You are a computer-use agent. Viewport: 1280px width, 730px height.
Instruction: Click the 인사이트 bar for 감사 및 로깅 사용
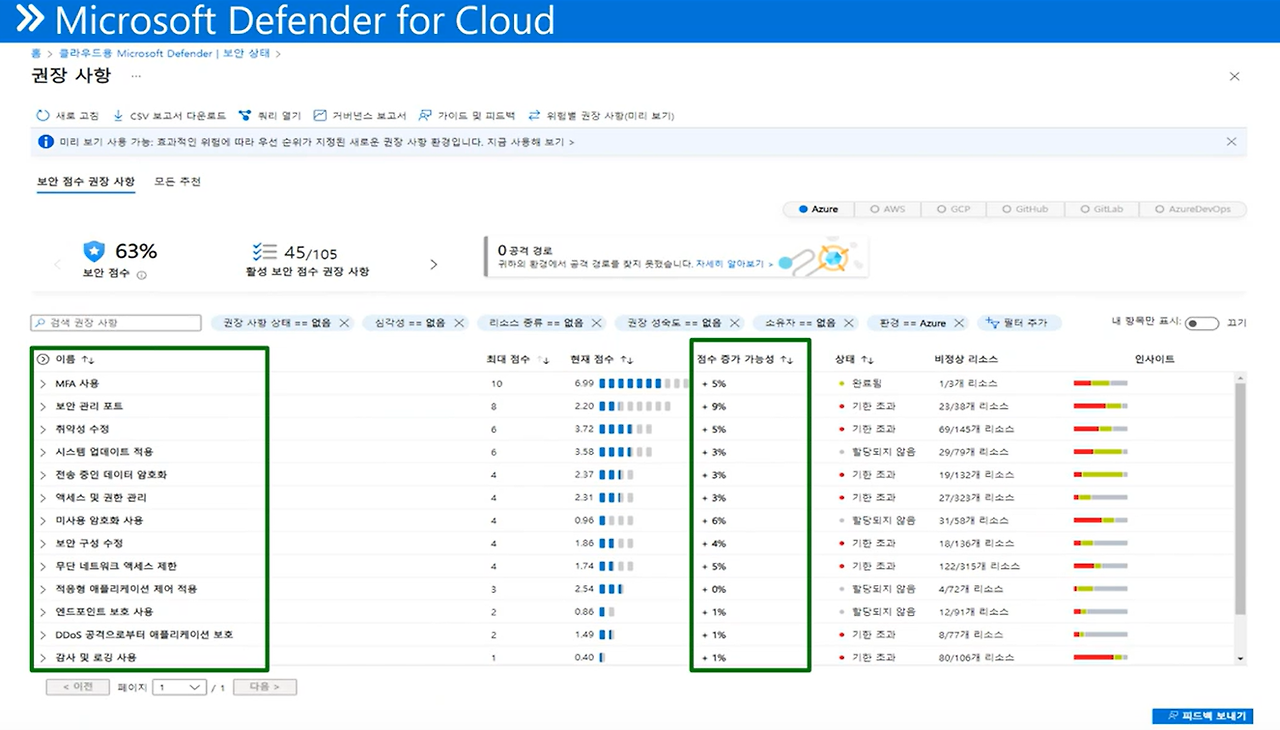(1100, 657)
